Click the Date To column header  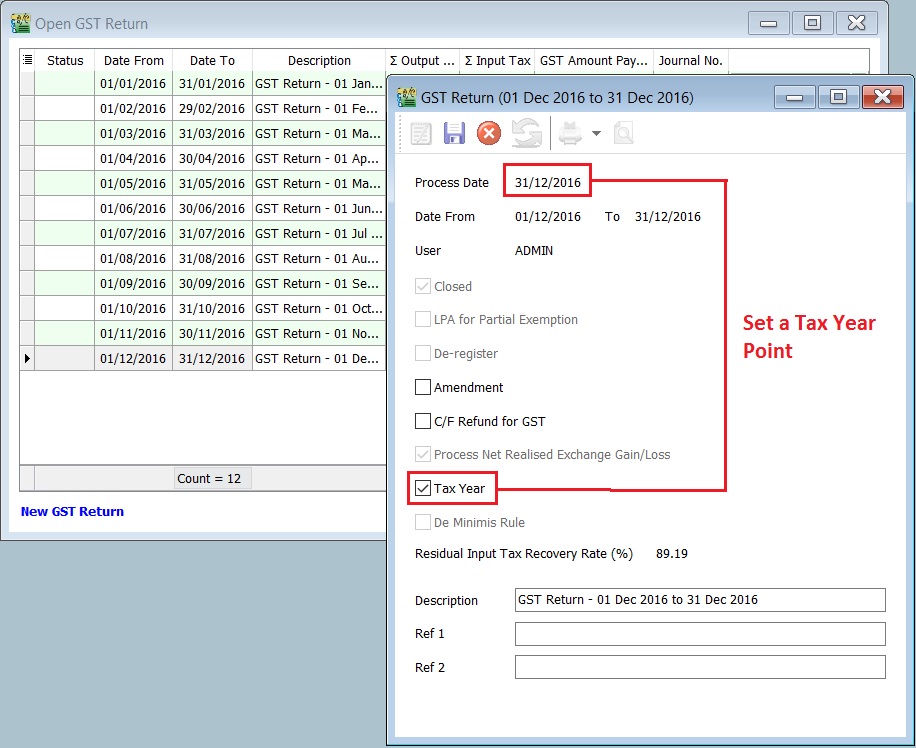(x=212, y=60)
